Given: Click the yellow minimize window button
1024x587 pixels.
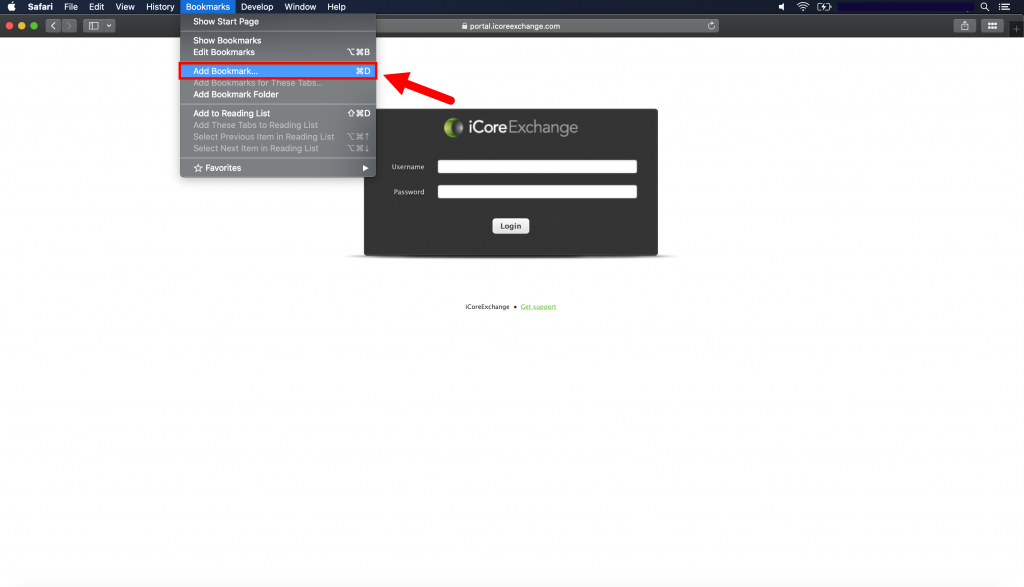Looking at the screenshot, I should click(x=22, y=25).
